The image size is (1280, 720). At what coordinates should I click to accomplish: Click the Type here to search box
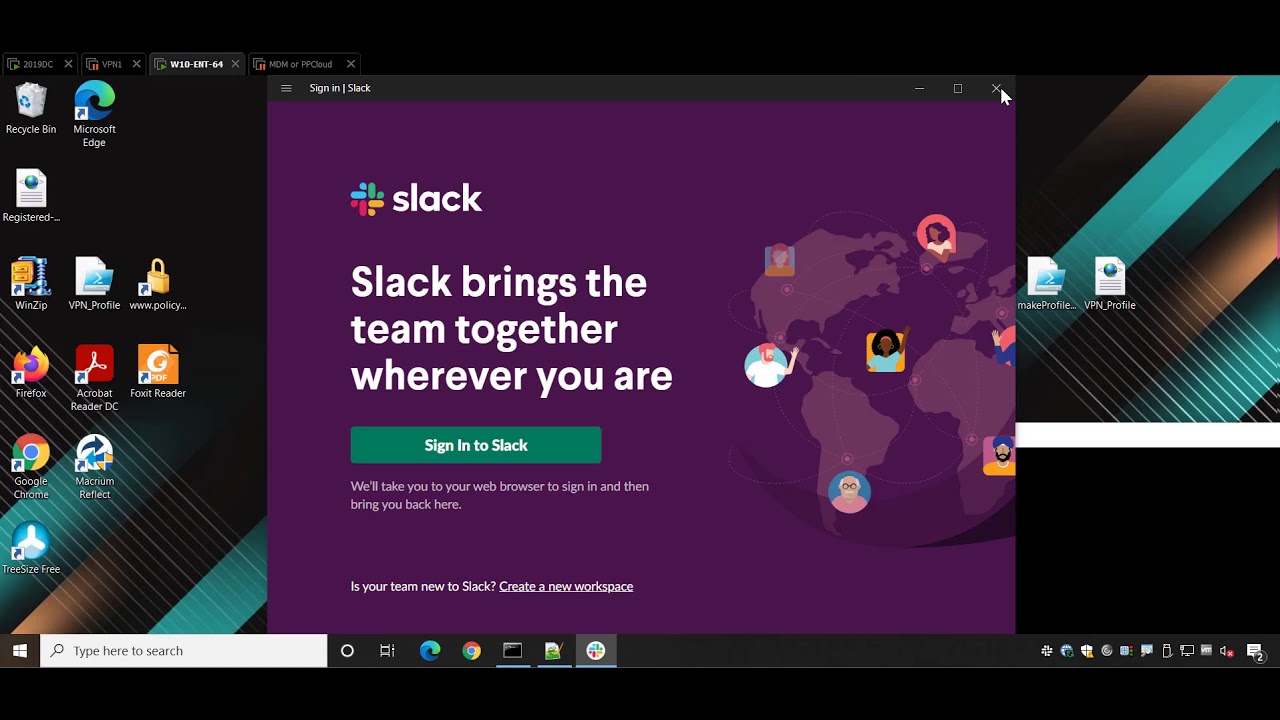(x=184, y=651)
